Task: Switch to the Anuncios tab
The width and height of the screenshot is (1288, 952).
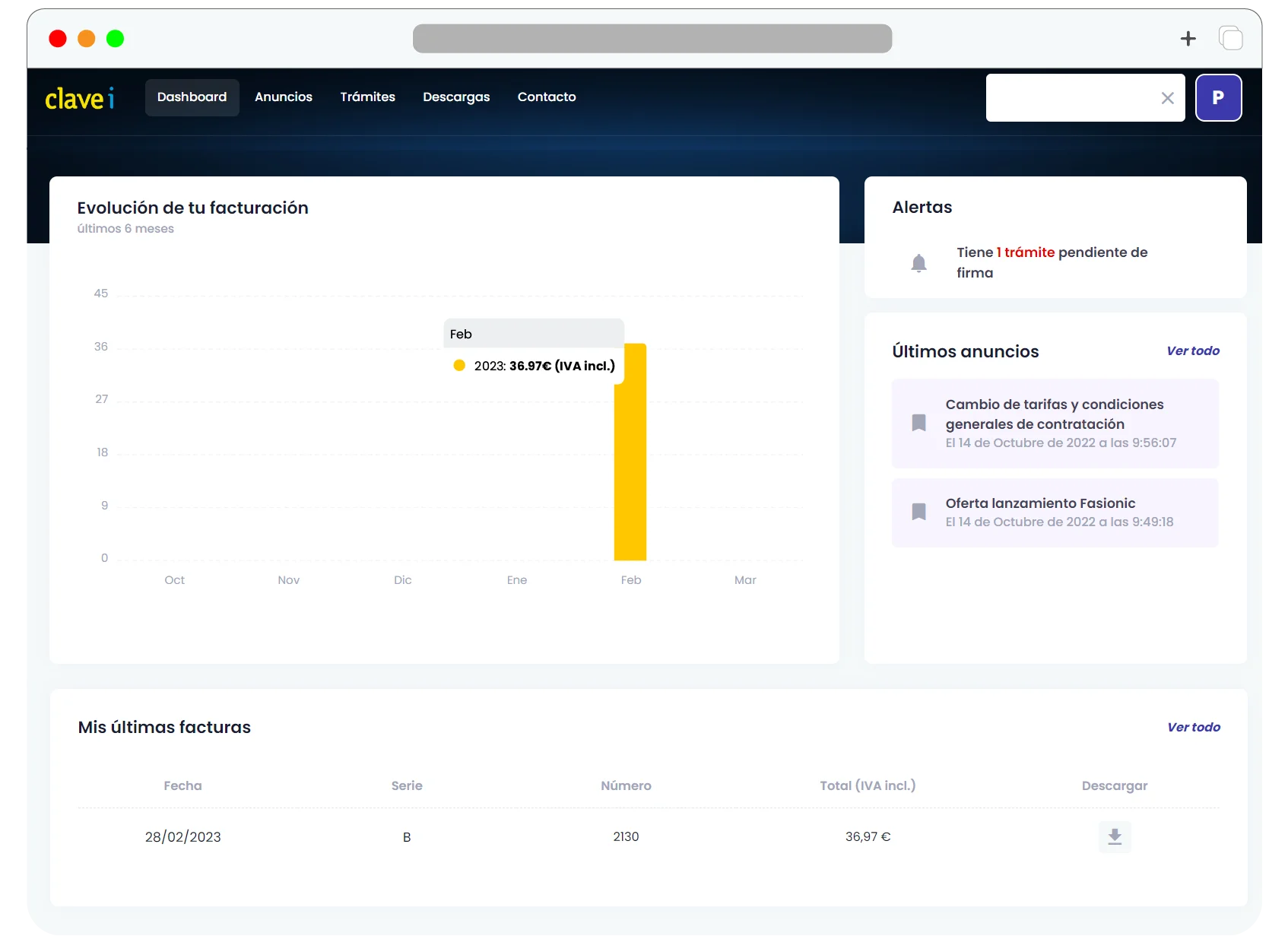Action: pos(283,97)
